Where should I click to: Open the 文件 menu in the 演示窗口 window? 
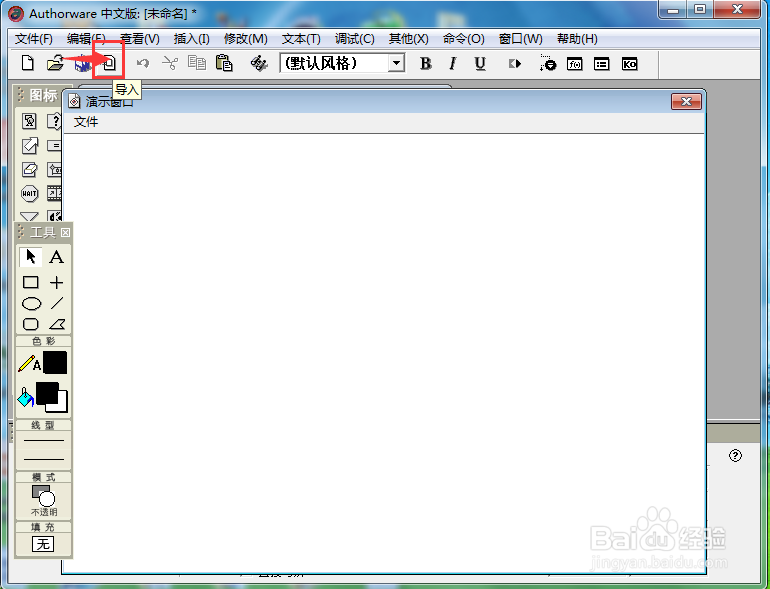point(86,122)
